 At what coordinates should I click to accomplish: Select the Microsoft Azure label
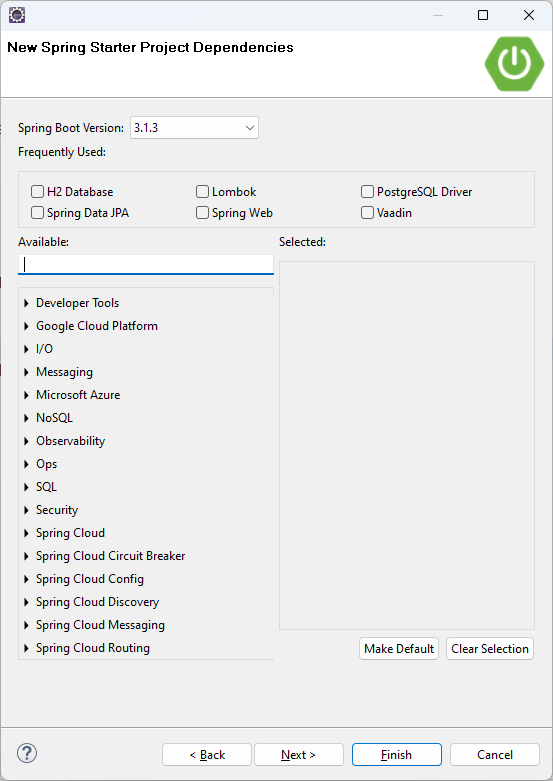[x=78, y=395]
